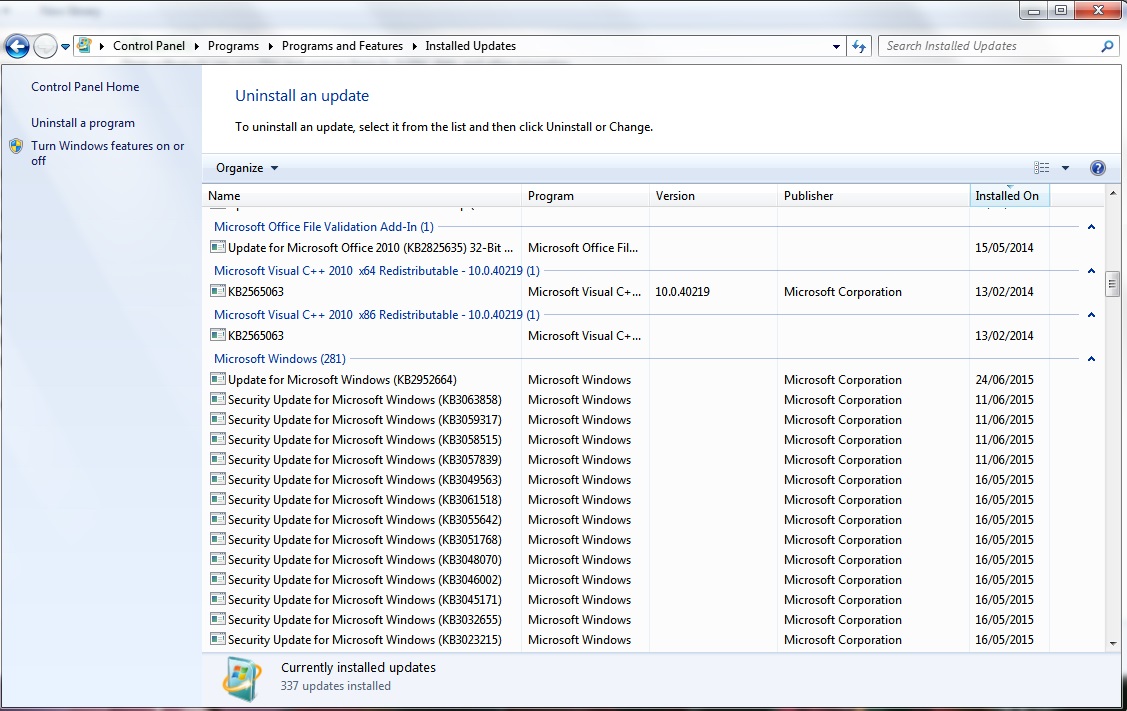Viewport: 1127px width, 711px height.
Task: Open the Uninstall a program link
Action: point(83,123)
